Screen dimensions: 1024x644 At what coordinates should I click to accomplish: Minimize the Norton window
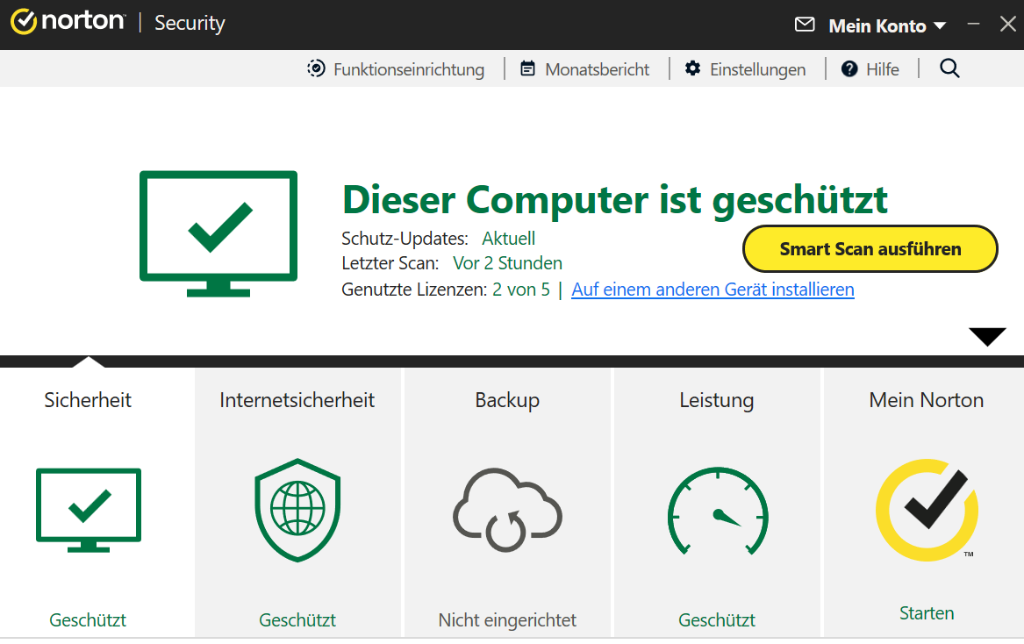point(974,24)
